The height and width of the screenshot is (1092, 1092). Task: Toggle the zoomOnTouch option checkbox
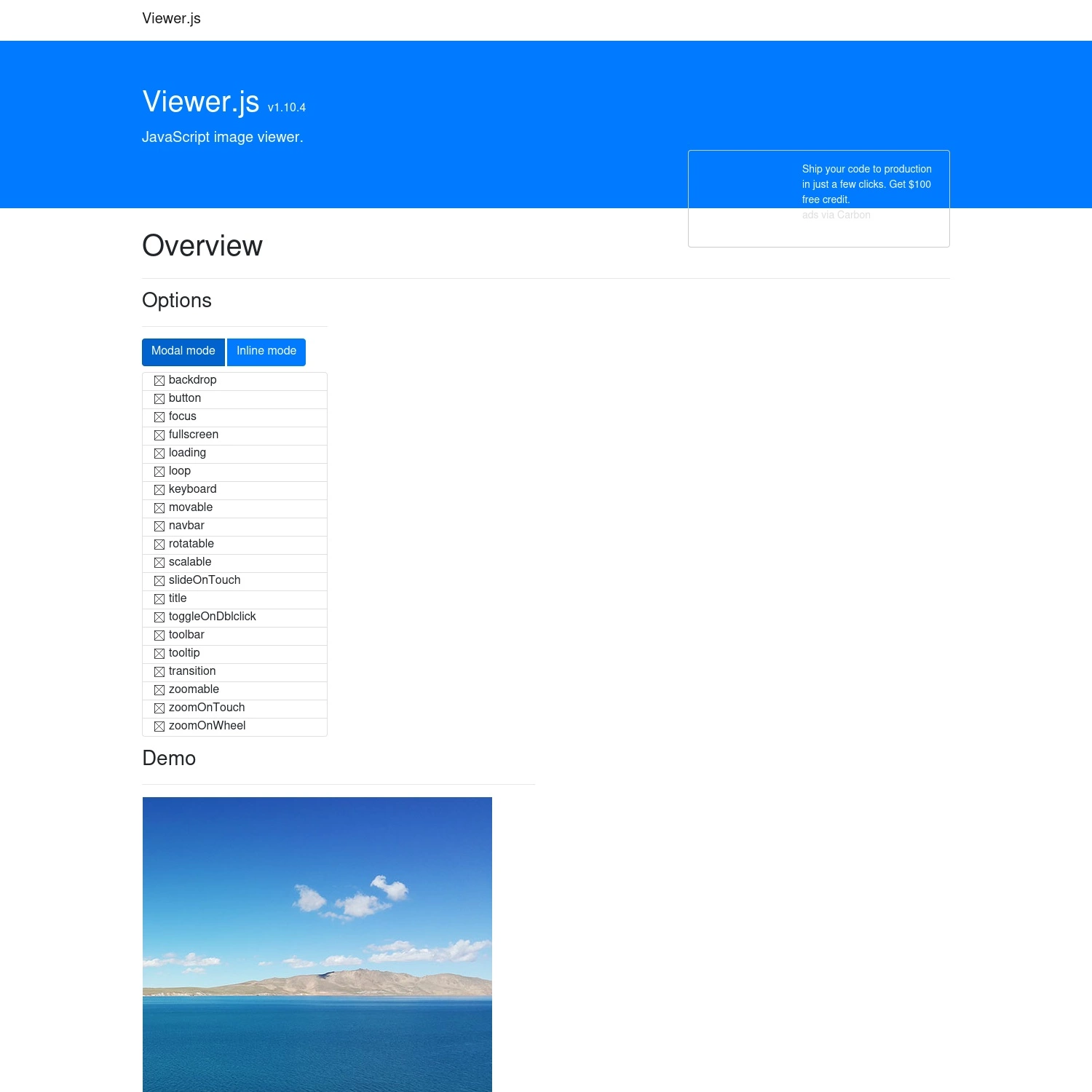159,708
